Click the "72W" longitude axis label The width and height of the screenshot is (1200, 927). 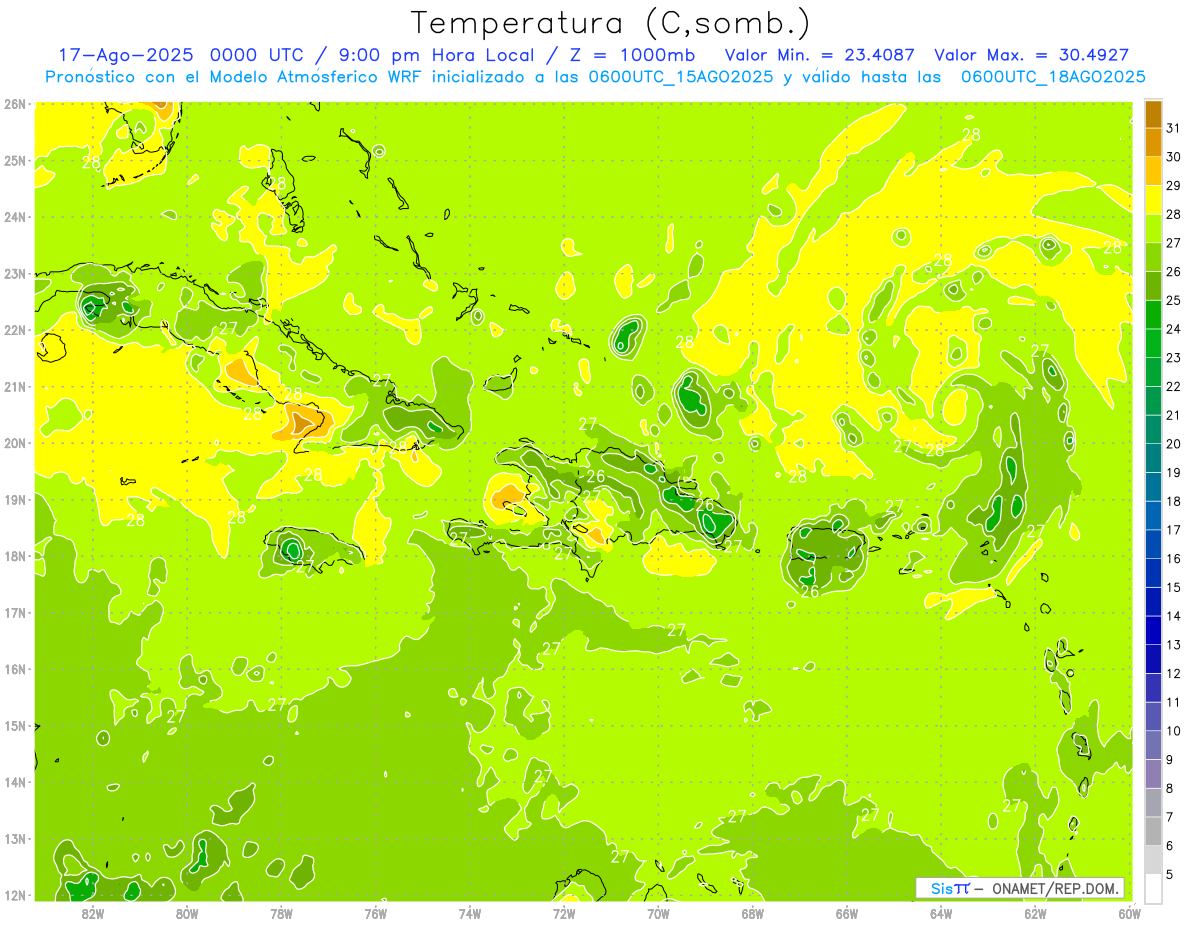pos(564,913)
